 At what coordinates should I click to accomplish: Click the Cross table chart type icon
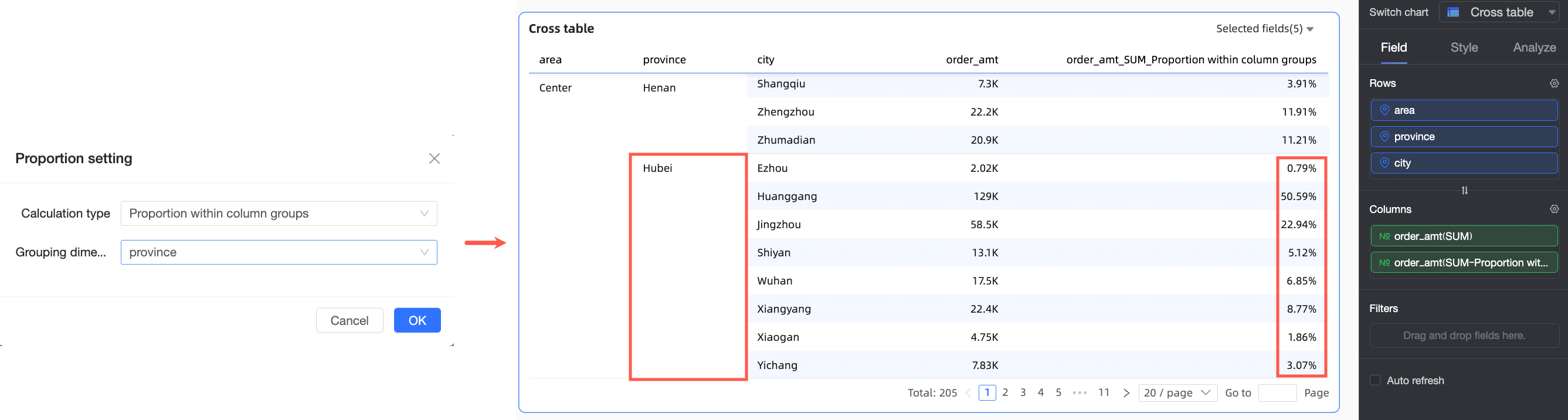coord(1453,12)
